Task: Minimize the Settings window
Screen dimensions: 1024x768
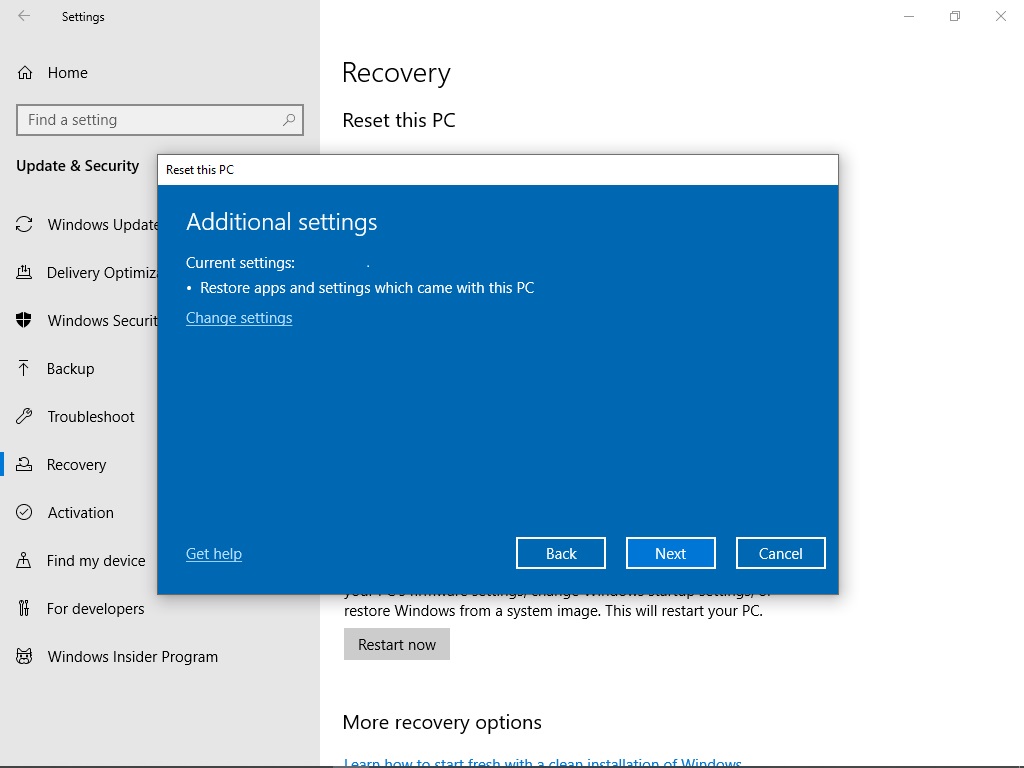Action: 908,16
